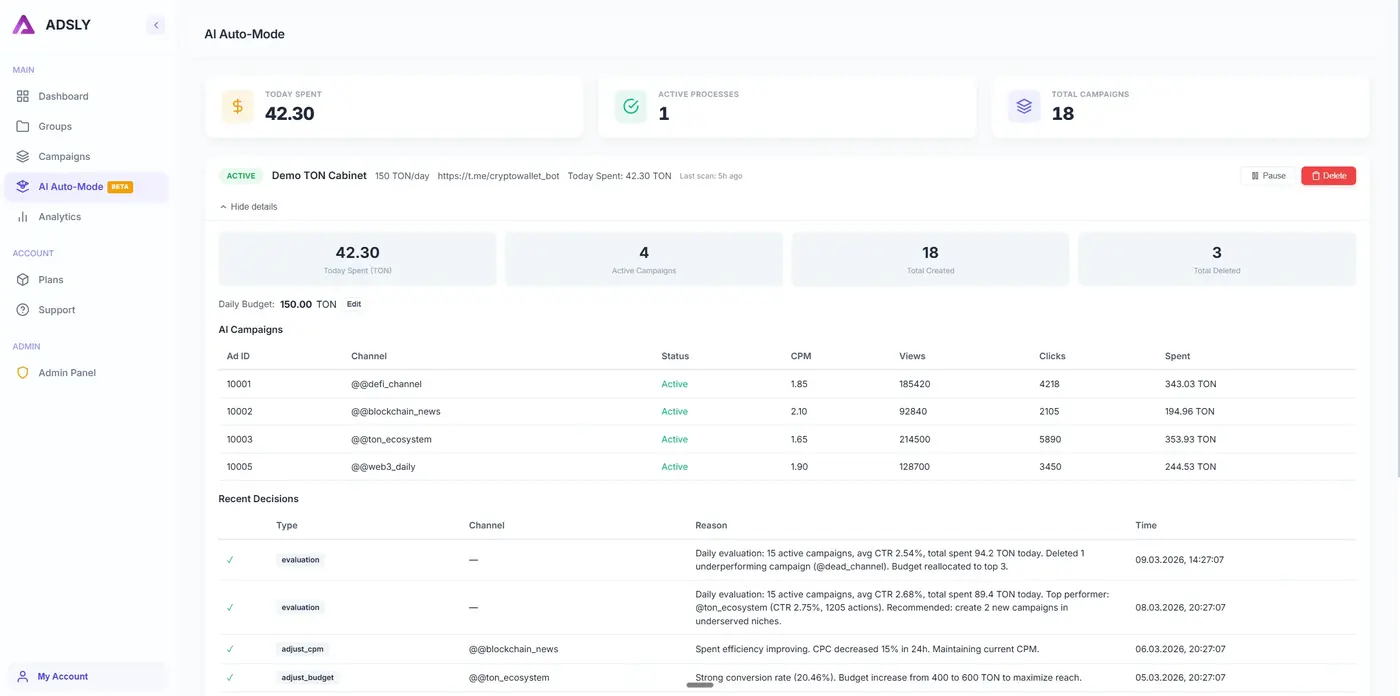Click the Support help icon
The height and width of the screenshot is (696, 1400).
pos(21,309)
